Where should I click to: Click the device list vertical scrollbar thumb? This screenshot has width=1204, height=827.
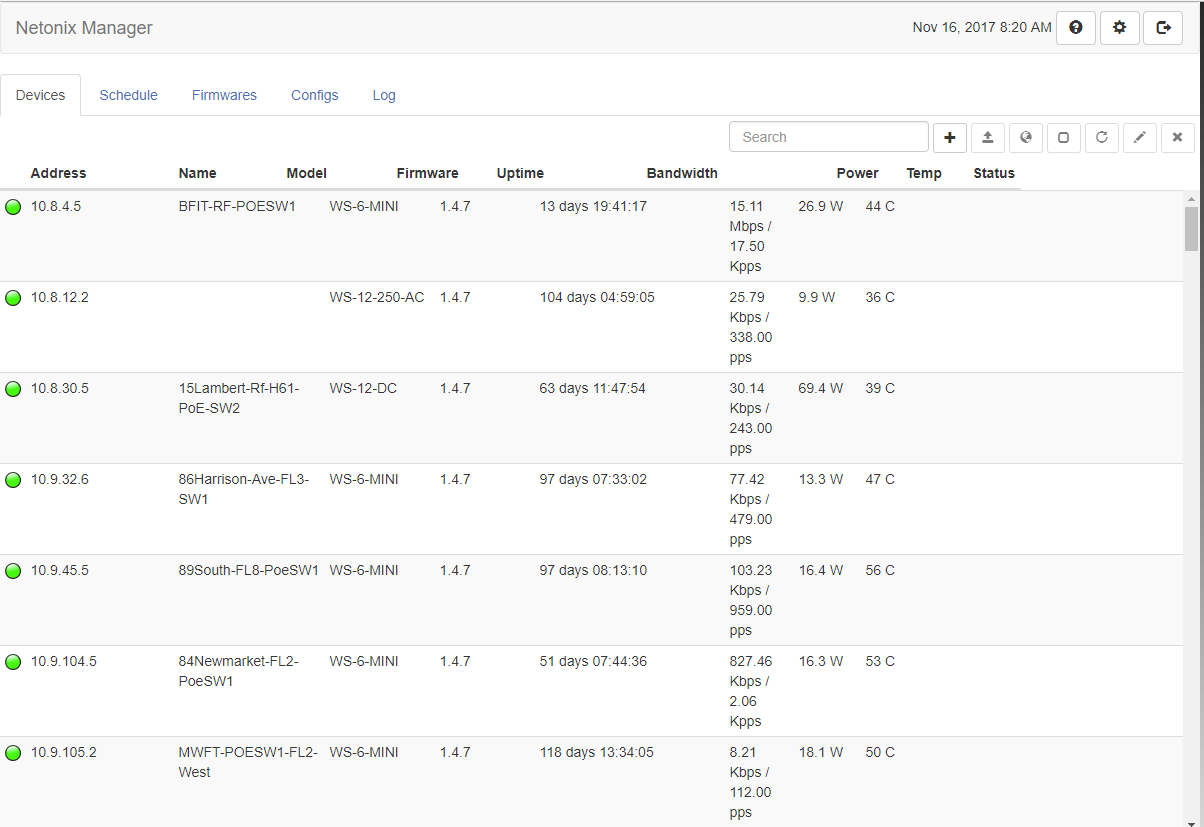pos(1191,228)
